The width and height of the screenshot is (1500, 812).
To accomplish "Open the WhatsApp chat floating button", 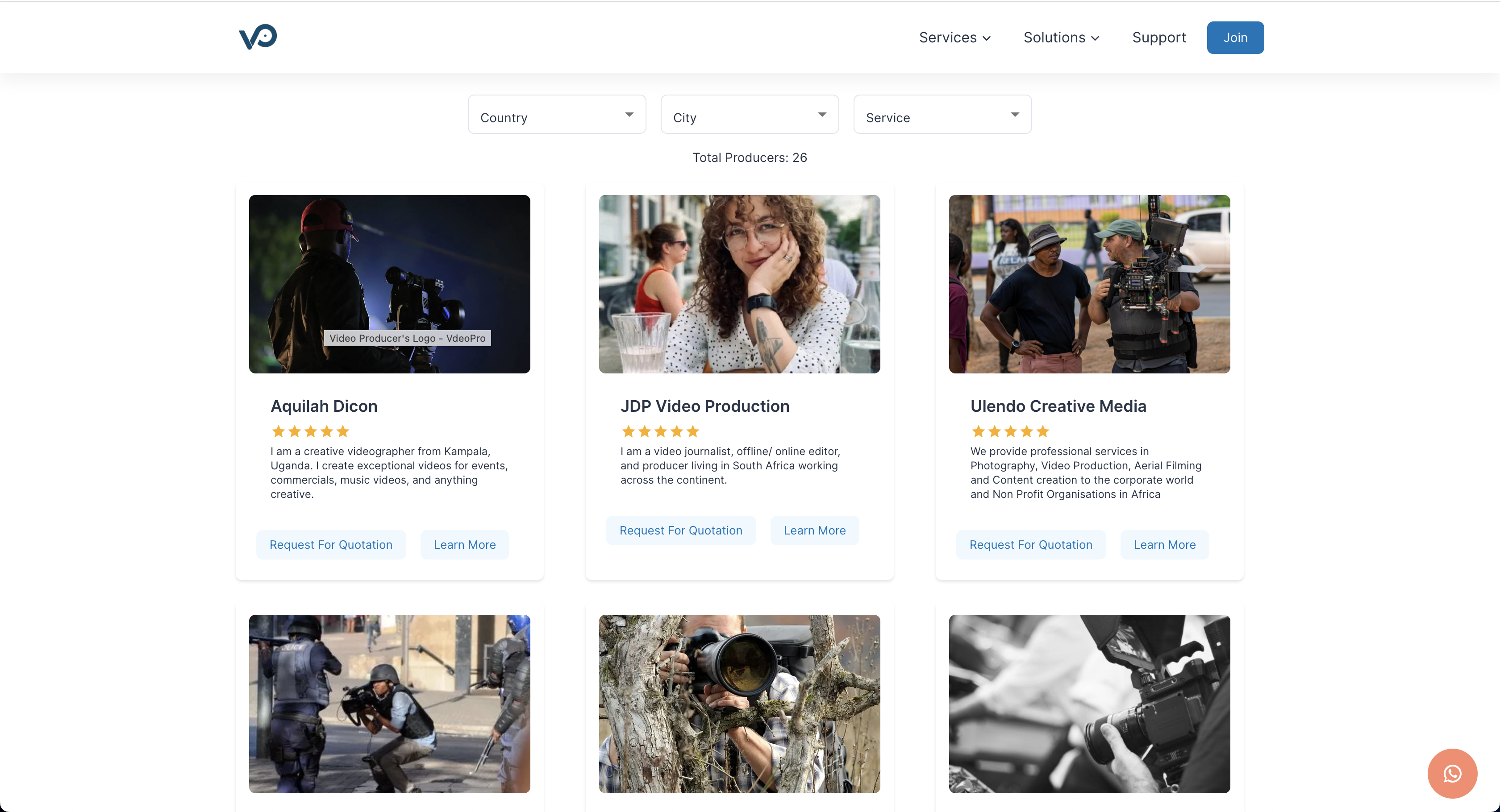I will tap(1452, 773).
